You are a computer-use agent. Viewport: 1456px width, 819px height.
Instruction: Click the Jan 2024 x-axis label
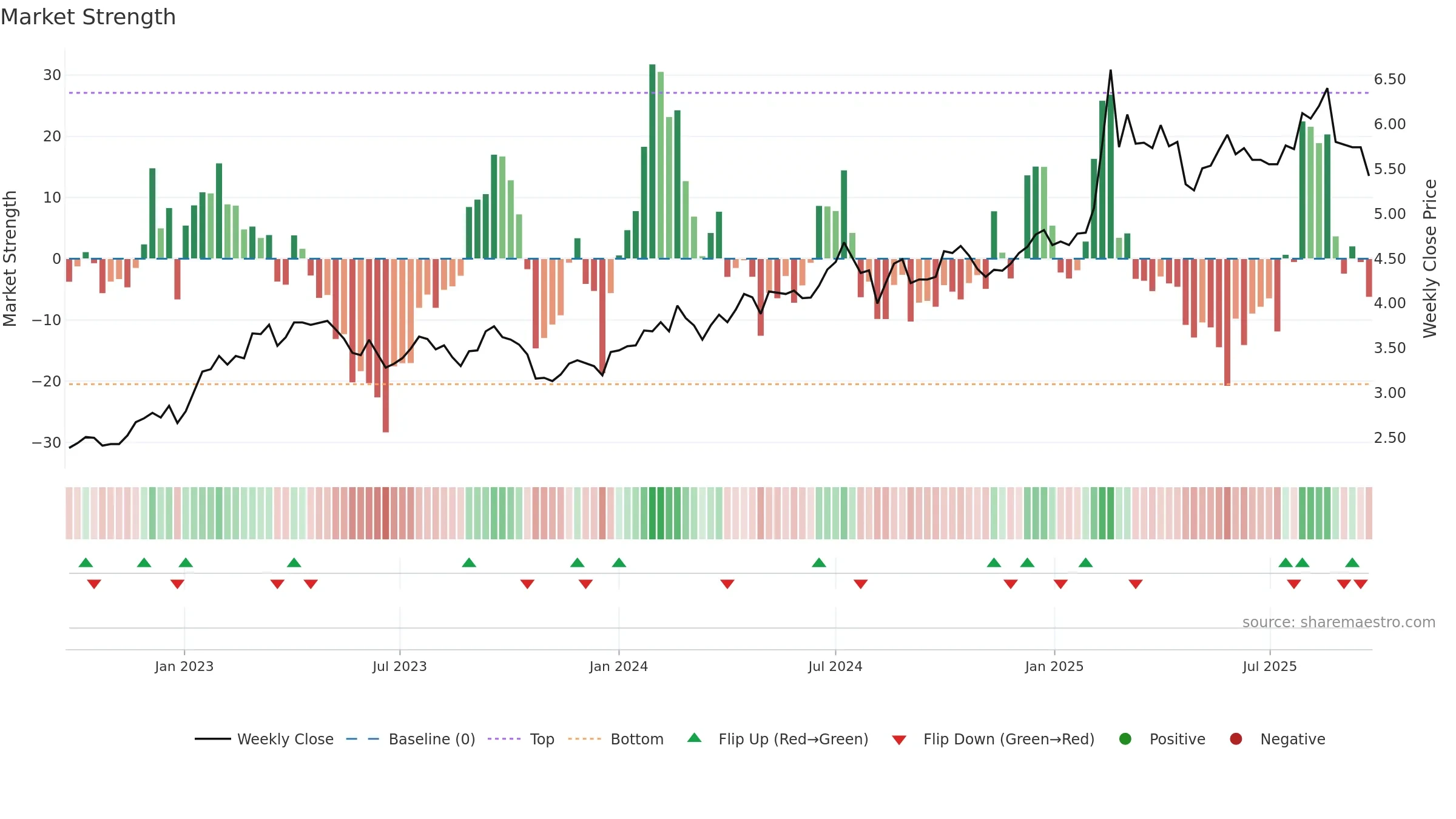point(619,666)
